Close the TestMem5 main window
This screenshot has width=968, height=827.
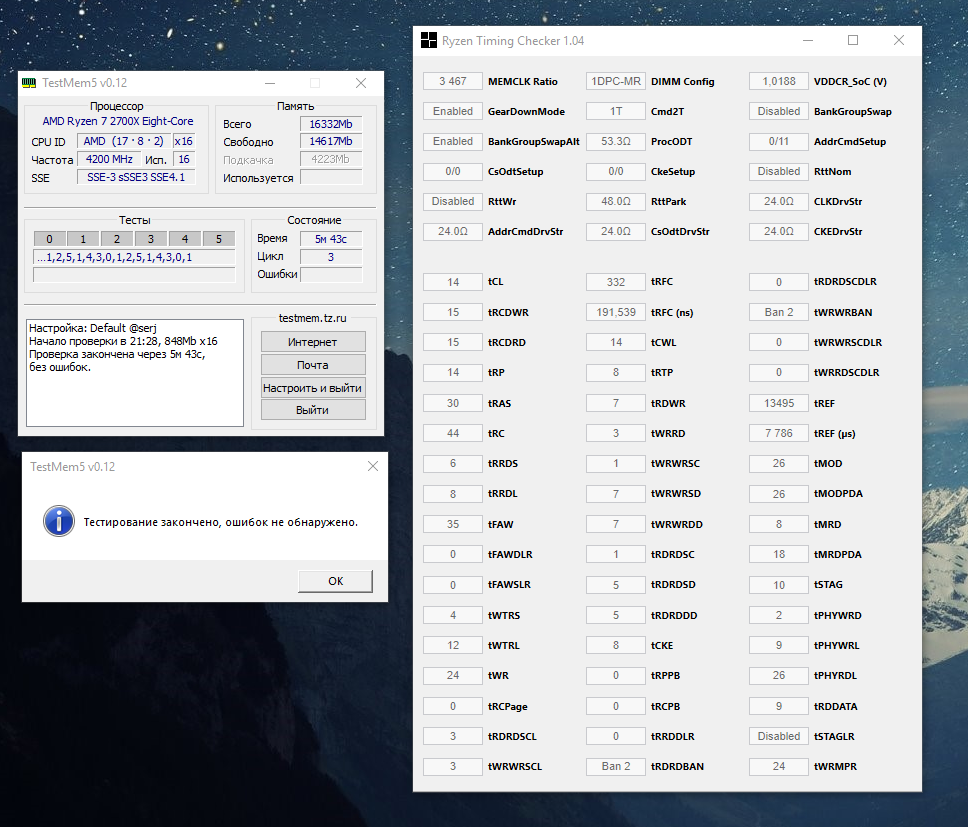click(361, 83)
